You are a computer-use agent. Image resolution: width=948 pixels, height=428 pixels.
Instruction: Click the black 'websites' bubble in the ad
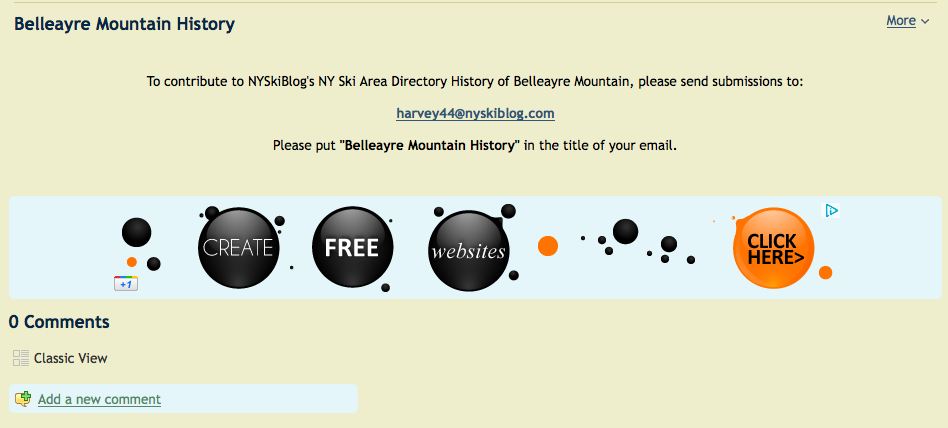tap(468, 250)
